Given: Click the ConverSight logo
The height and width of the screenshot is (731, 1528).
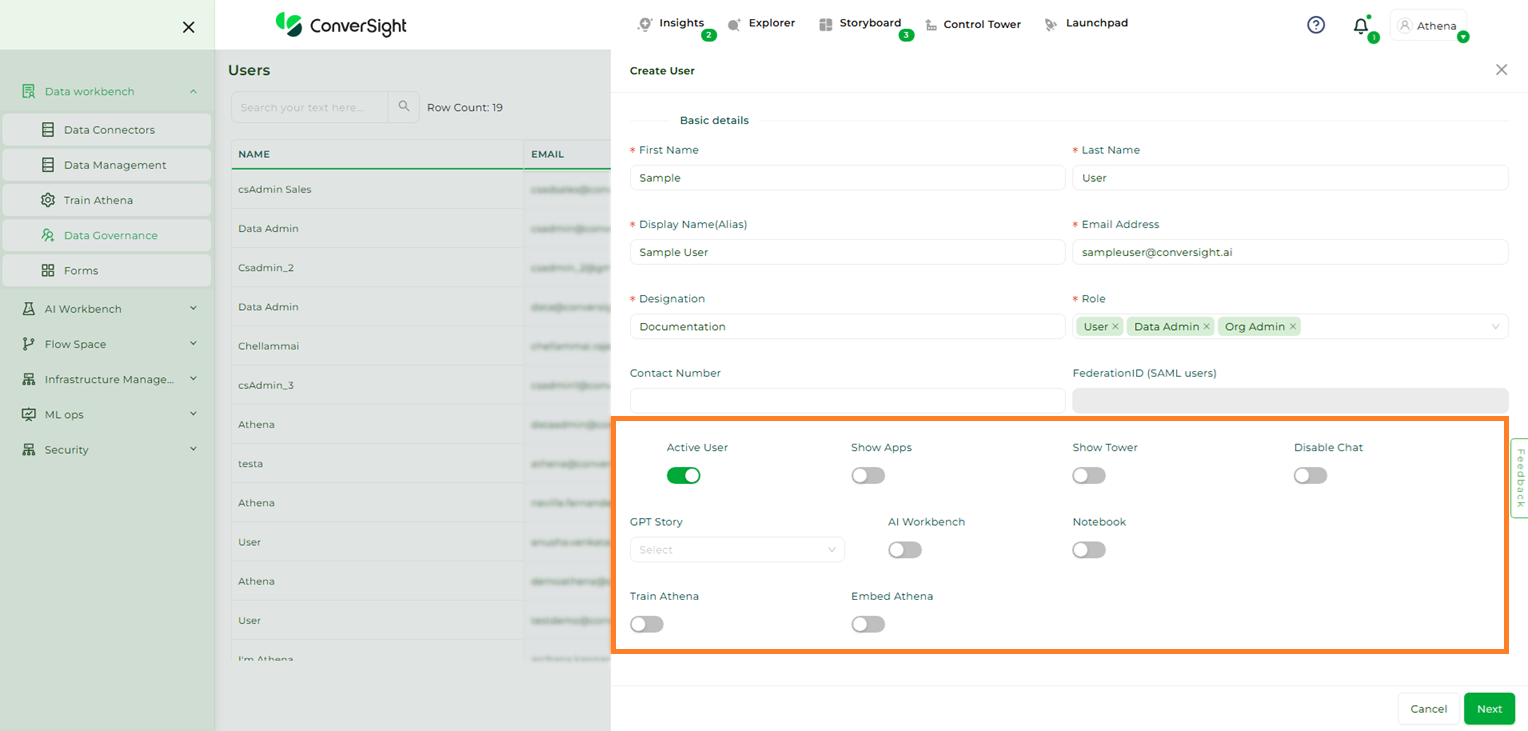Looking at the screenshot, I should coord(341,25).
